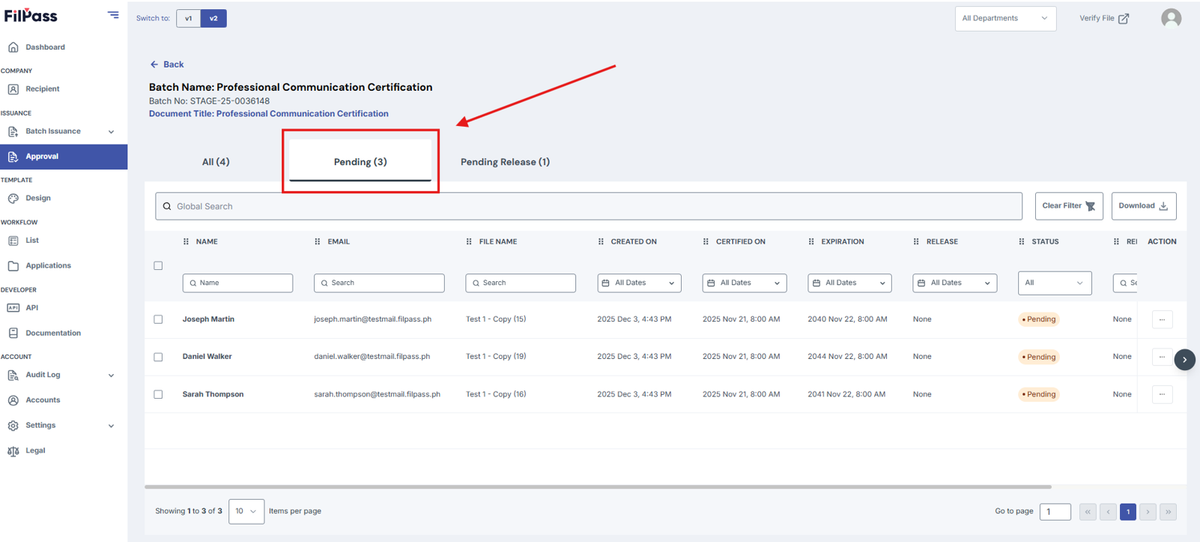The width and height of the screenshot is (1200, 542).
Task: Open the Dashboard page in sidebar
Action: (45, 47)
